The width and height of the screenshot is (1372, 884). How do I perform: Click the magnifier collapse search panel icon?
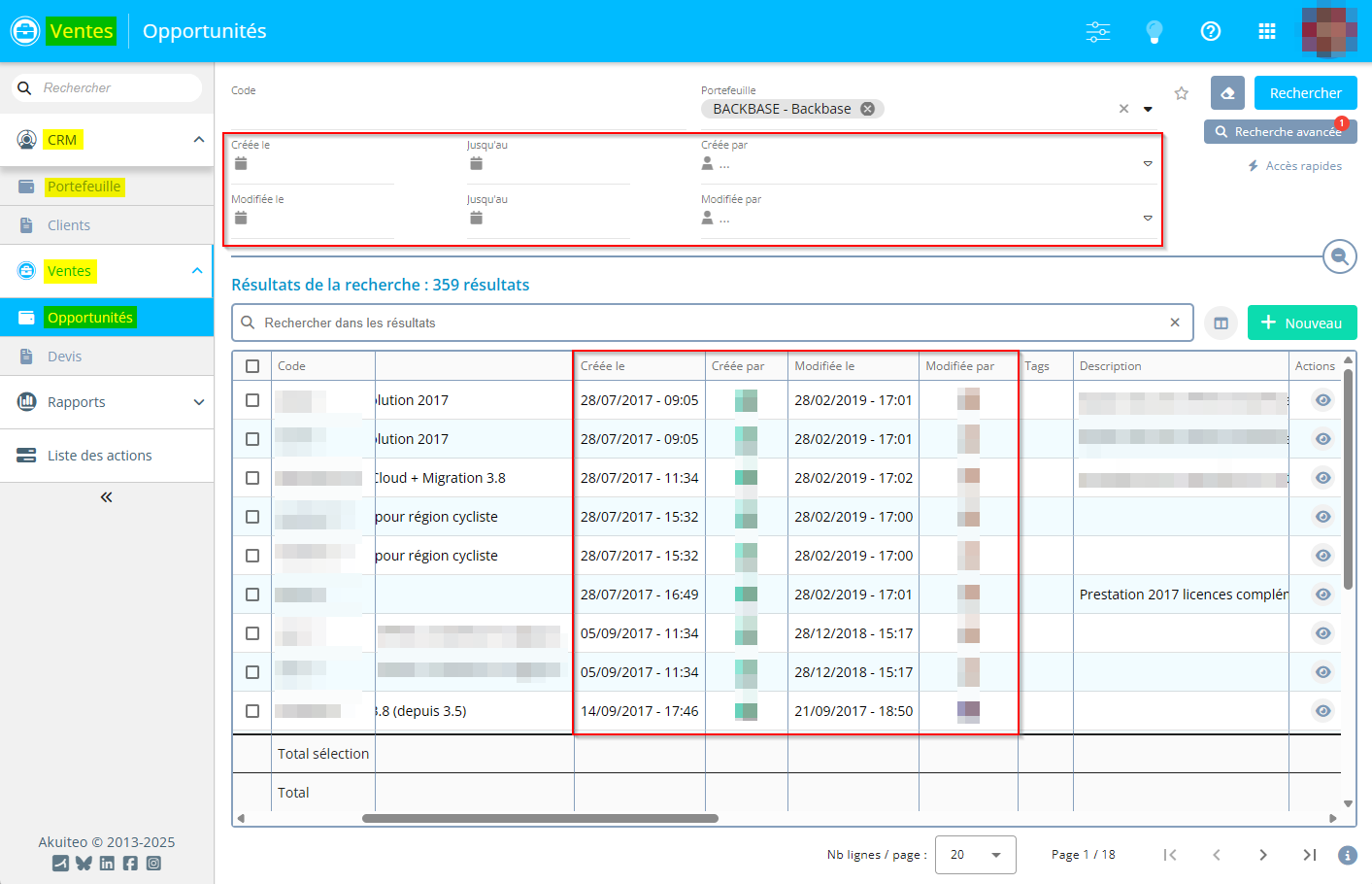(1339, 256)
